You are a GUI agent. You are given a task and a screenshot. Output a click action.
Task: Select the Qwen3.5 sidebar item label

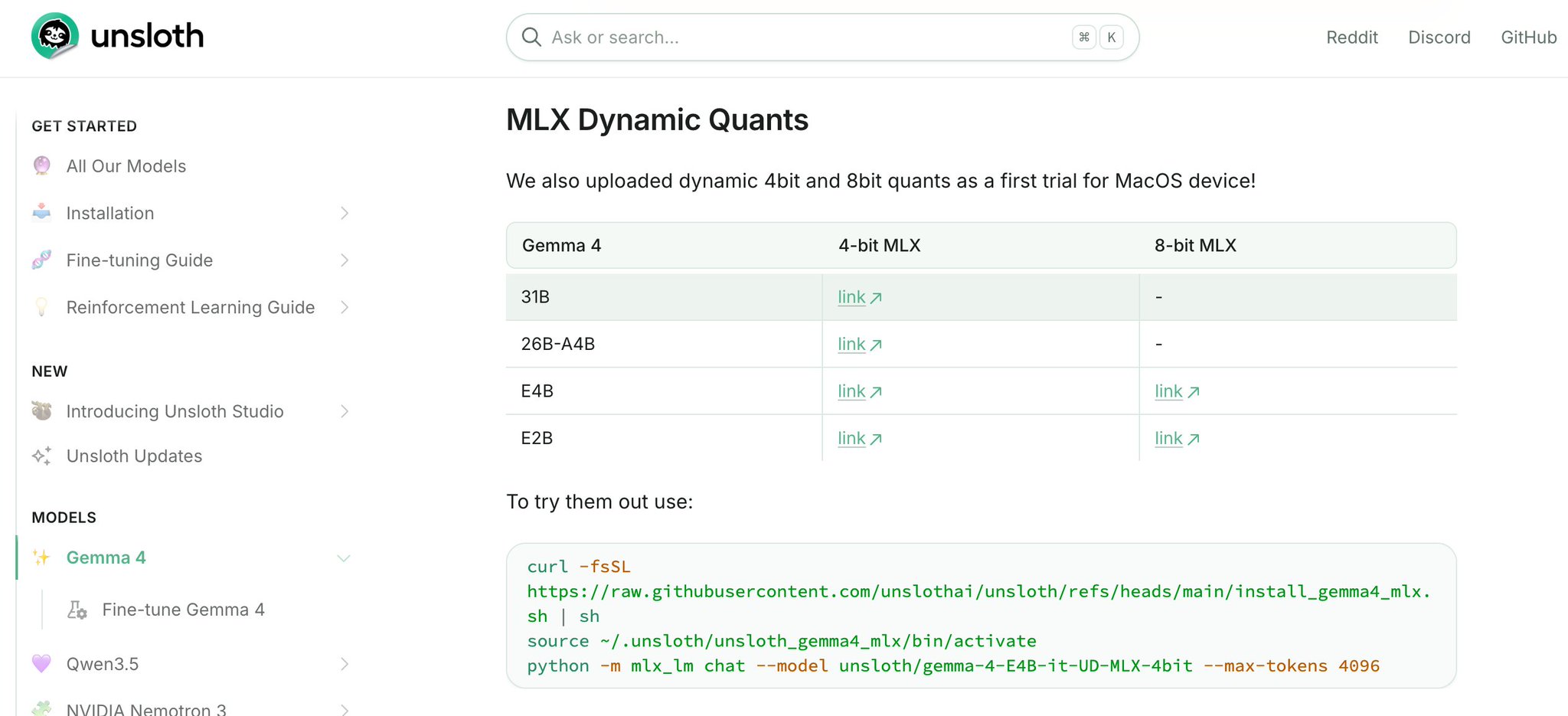coord(103,664)
